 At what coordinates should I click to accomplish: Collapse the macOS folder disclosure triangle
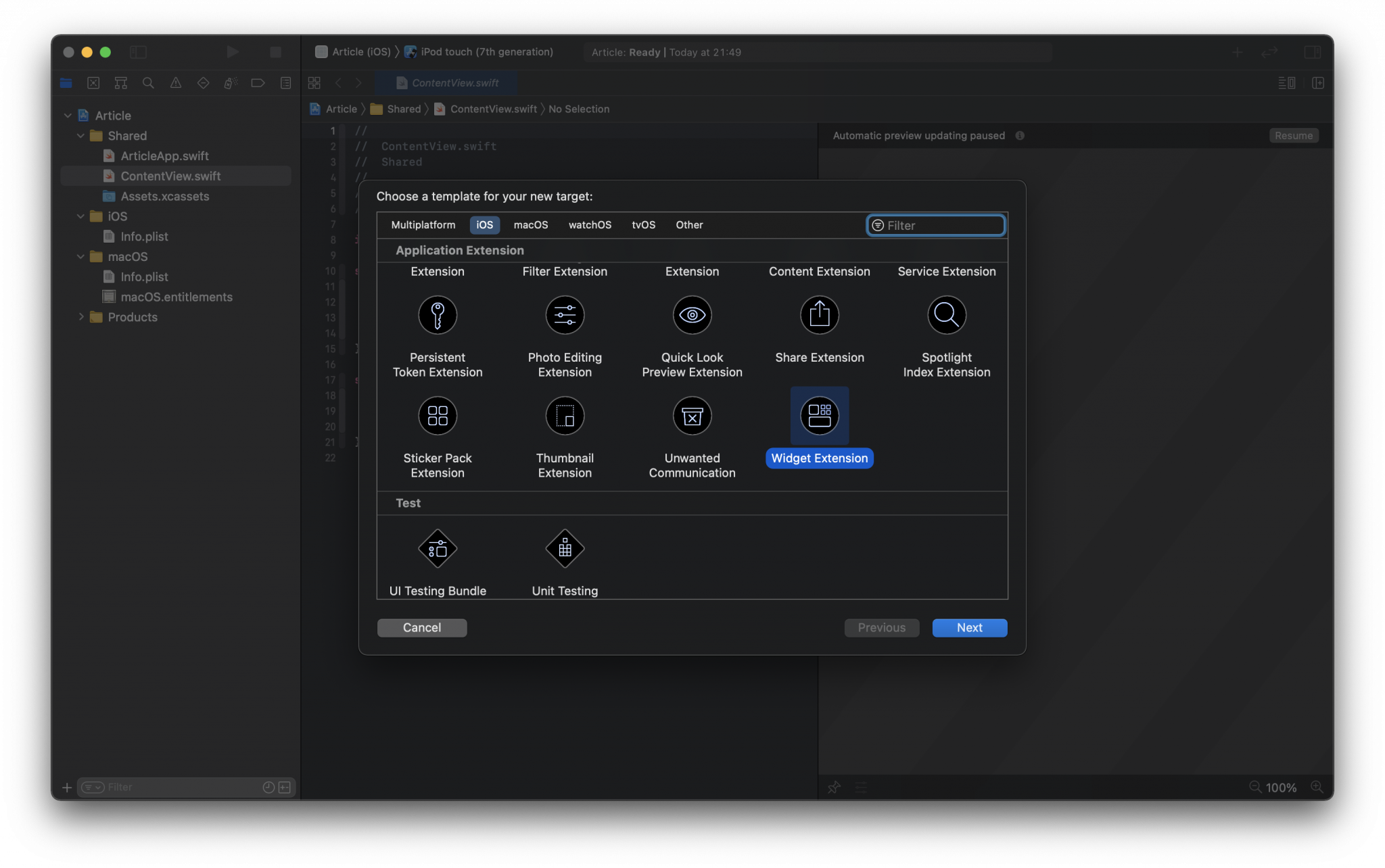pos(80,257)
